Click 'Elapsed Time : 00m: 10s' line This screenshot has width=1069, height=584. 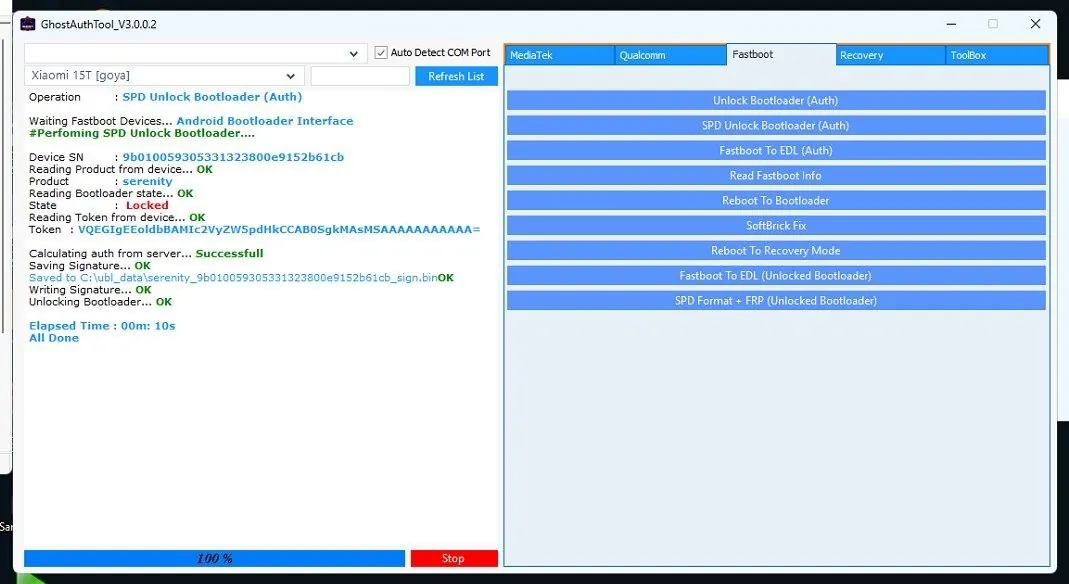click(x=102, y=326)
